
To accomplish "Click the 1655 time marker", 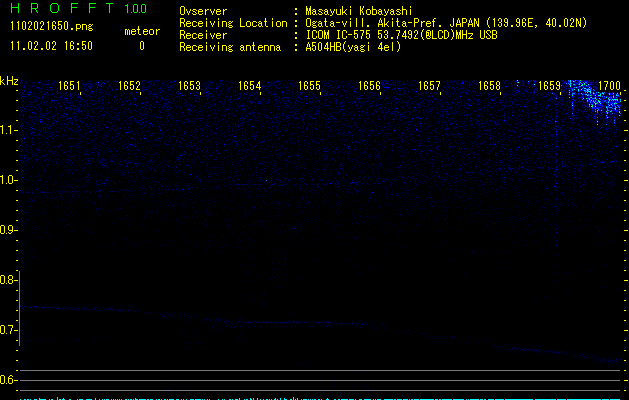I will [309, 86].
